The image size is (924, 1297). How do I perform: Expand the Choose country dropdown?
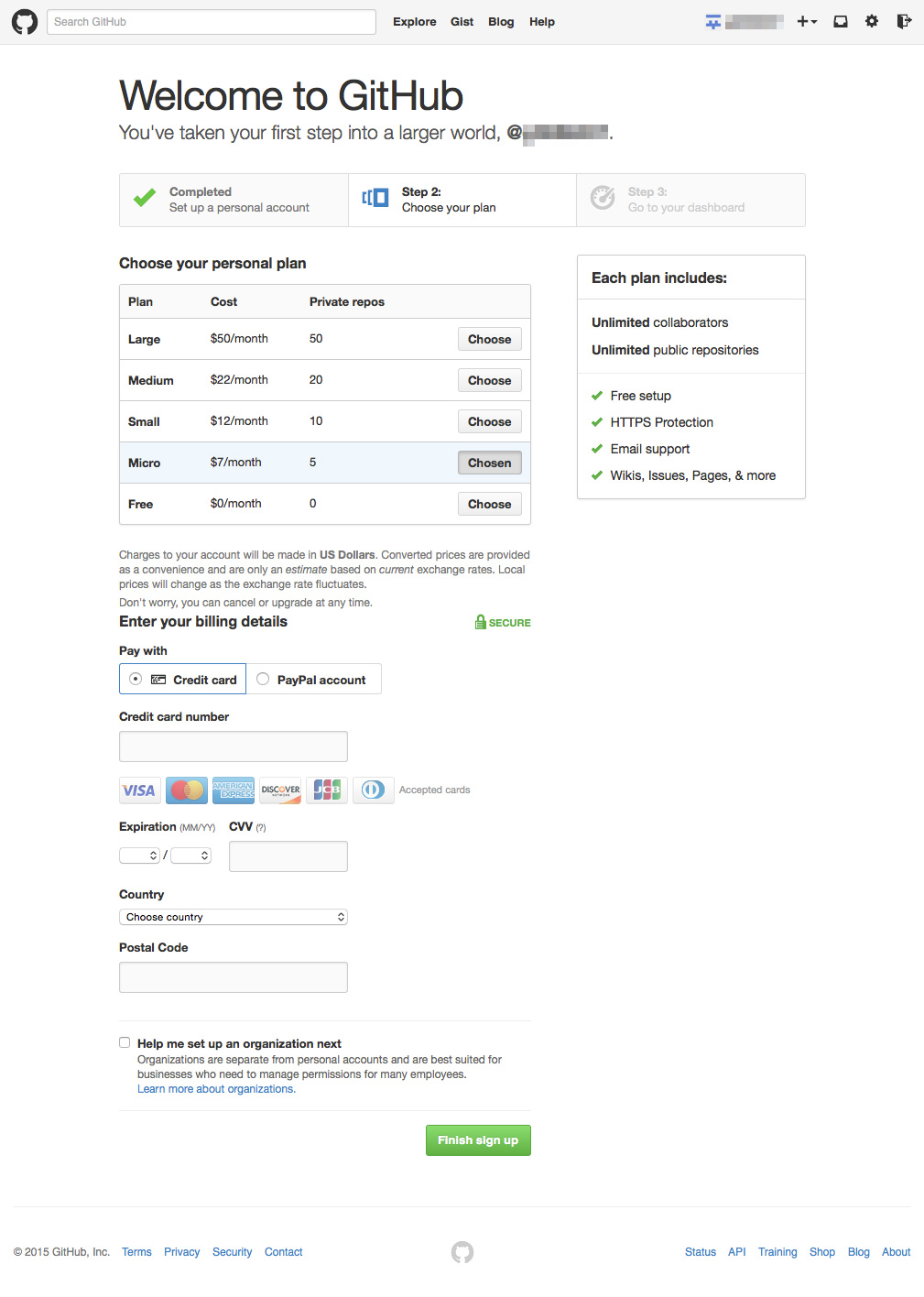pyautogui.click(x=234, y=917)
